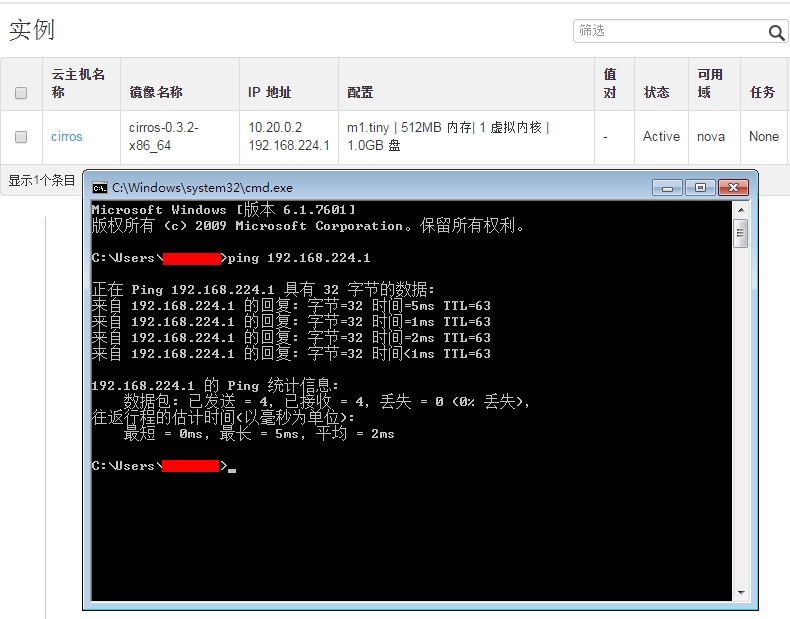Image resolution: width=790 pixels, height=619 pixels.
Task: Click the Active status cell
Action: pyautogui.click(x=661, y=136)
